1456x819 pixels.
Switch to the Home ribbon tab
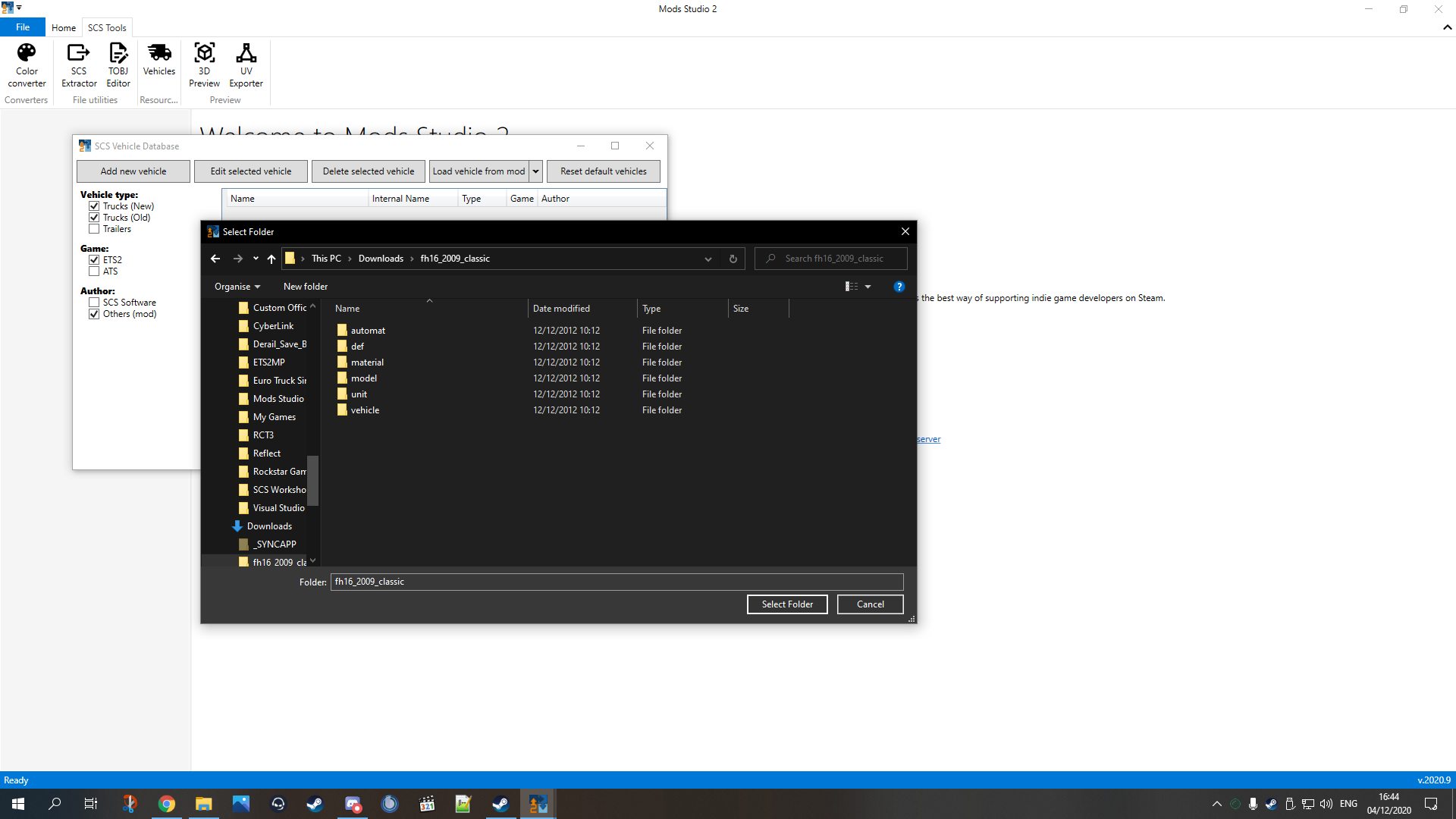point(64,28)
